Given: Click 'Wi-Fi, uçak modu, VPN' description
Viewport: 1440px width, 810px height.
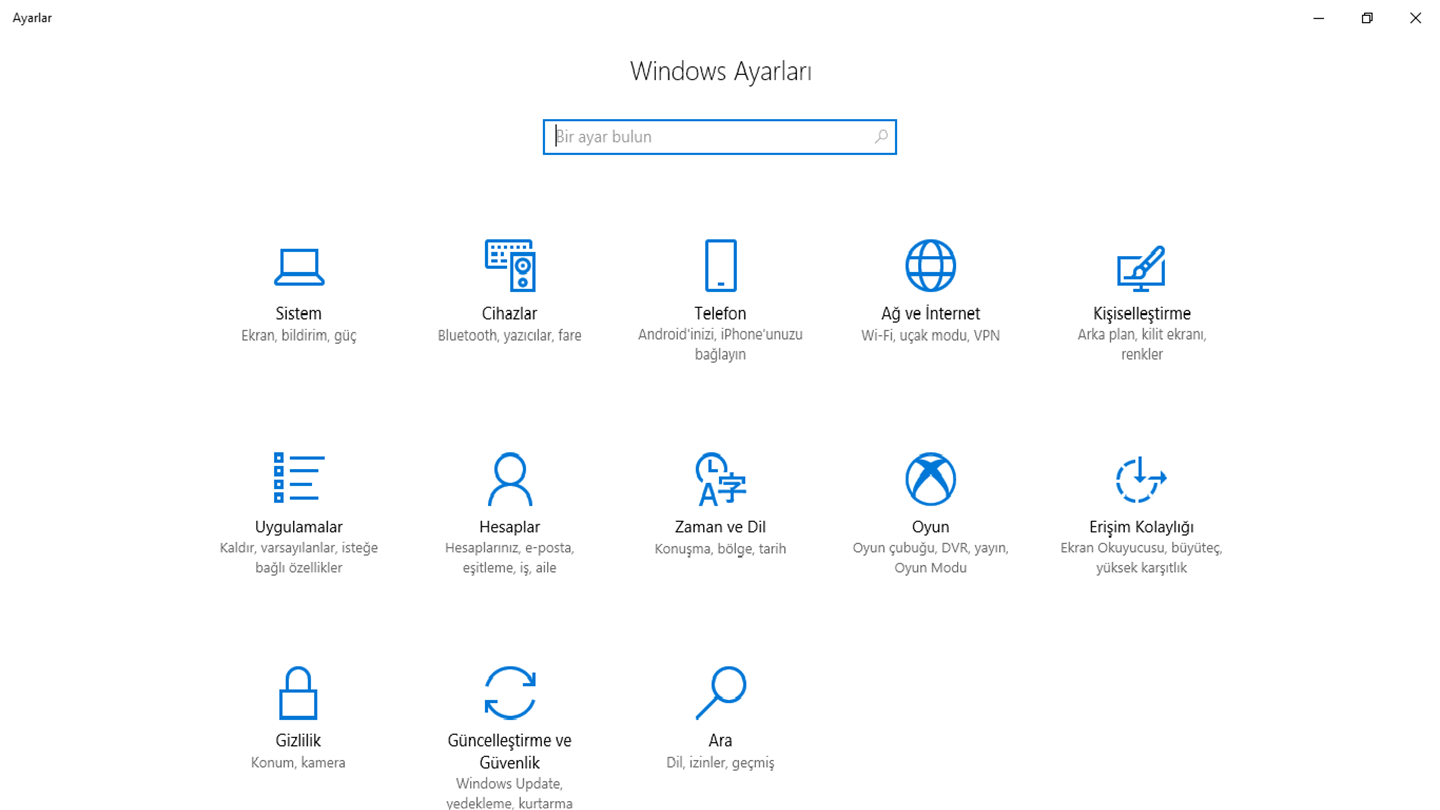Looking at the screenshot, I should point(930,336).
